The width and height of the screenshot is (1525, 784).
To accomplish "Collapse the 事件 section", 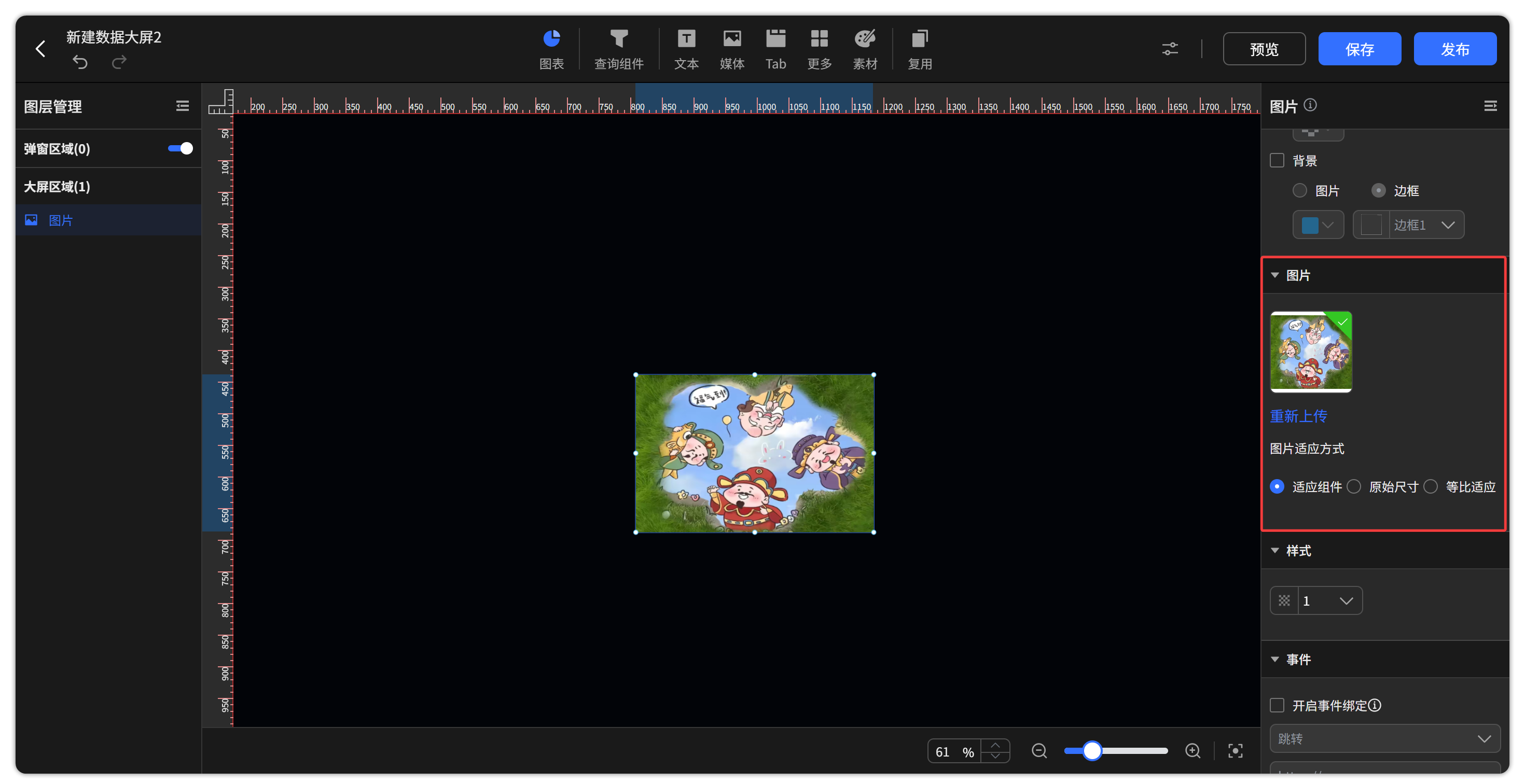I will coord(1274,659).
